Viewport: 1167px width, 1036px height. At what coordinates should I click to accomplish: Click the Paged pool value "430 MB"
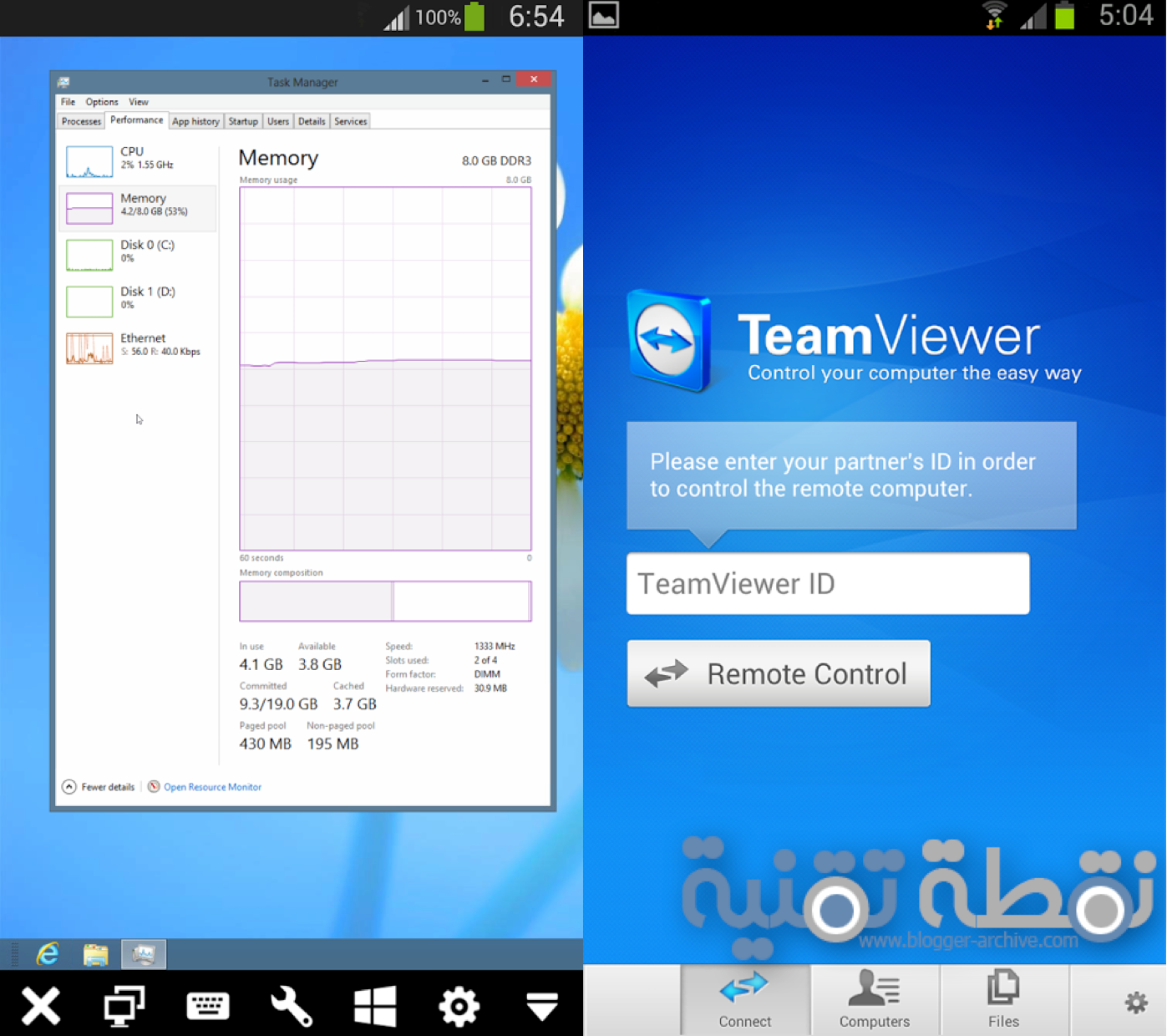coord(265,744)
